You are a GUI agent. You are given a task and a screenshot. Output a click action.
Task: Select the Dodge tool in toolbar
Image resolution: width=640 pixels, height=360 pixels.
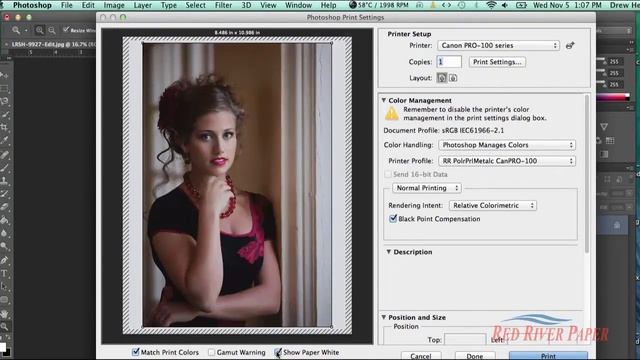pos(4,247)
